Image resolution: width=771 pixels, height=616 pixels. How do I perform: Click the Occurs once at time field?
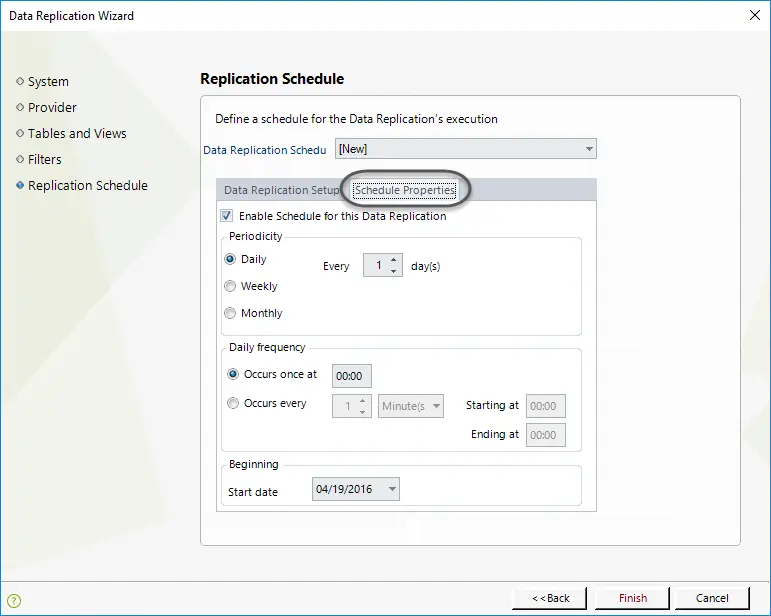point(352,376)
